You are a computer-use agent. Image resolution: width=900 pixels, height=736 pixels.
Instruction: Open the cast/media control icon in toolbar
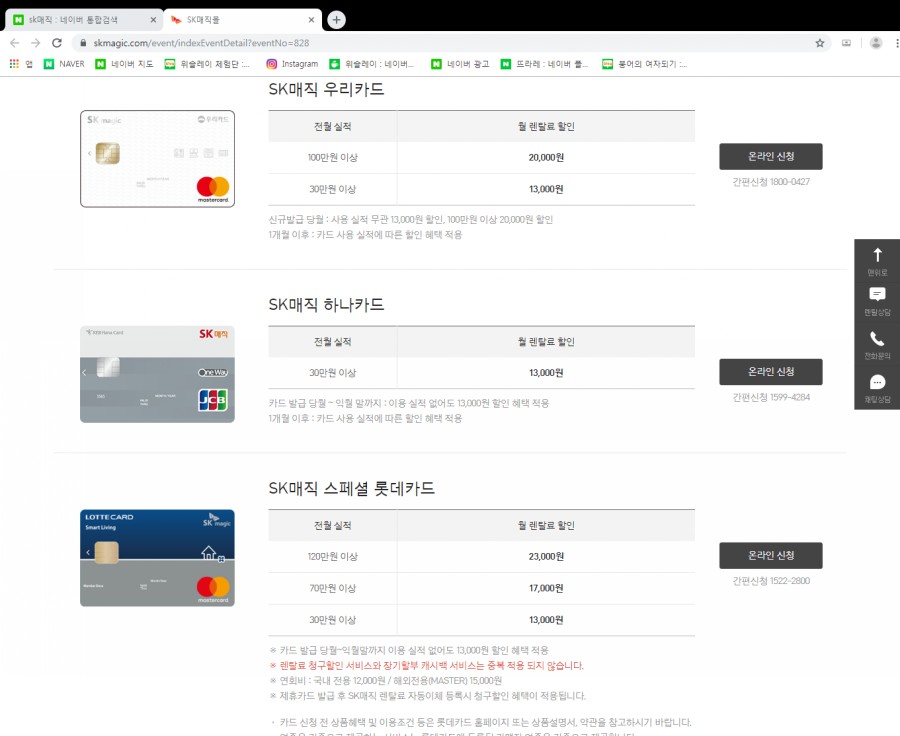pyautogui.click(x=846, y=43)
